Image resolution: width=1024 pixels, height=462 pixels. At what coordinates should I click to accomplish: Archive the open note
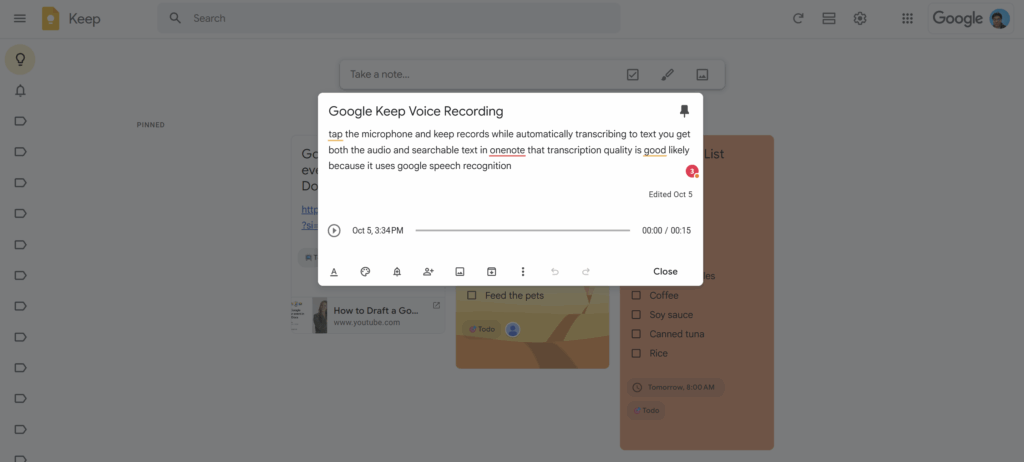tap(491, 272)
